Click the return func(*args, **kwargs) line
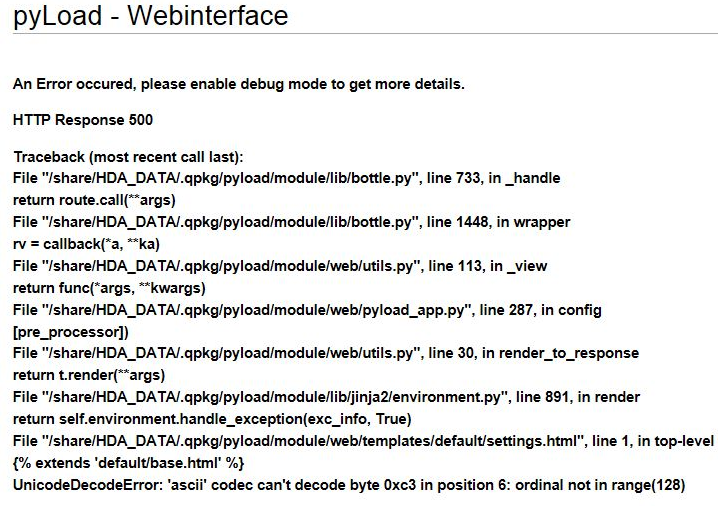The width and height of the screenshot is (718, 506). click(109, 287)
